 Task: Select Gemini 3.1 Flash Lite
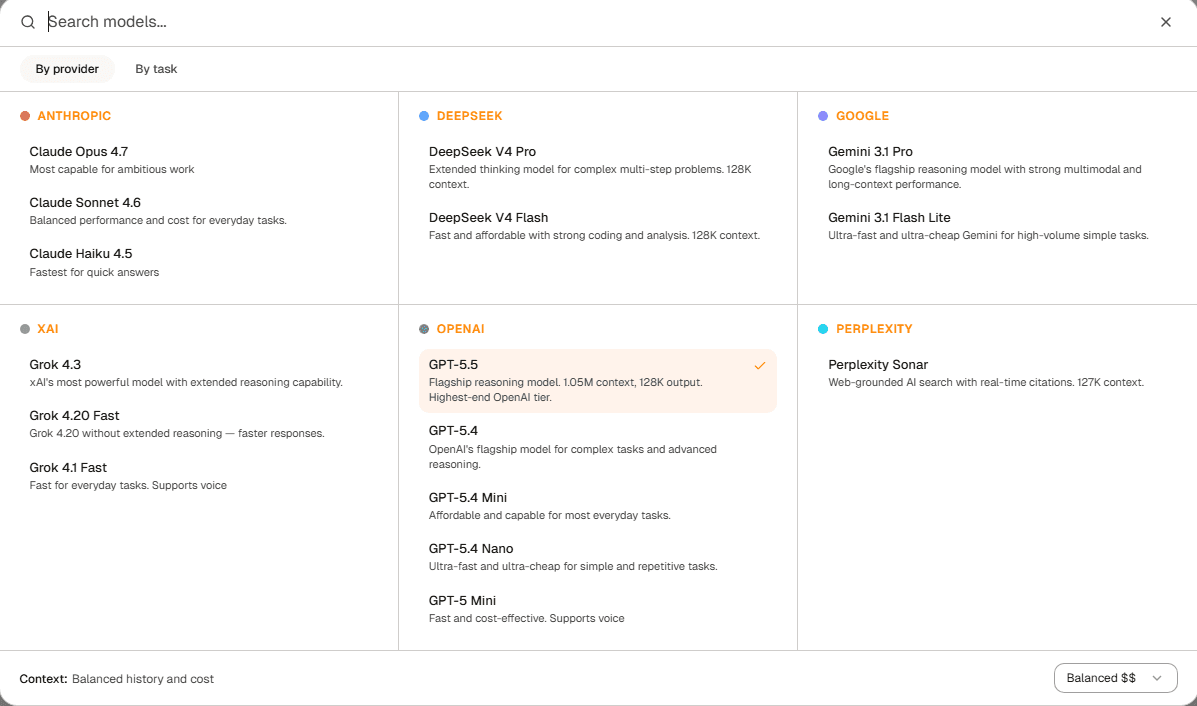(x=997, y=226)
